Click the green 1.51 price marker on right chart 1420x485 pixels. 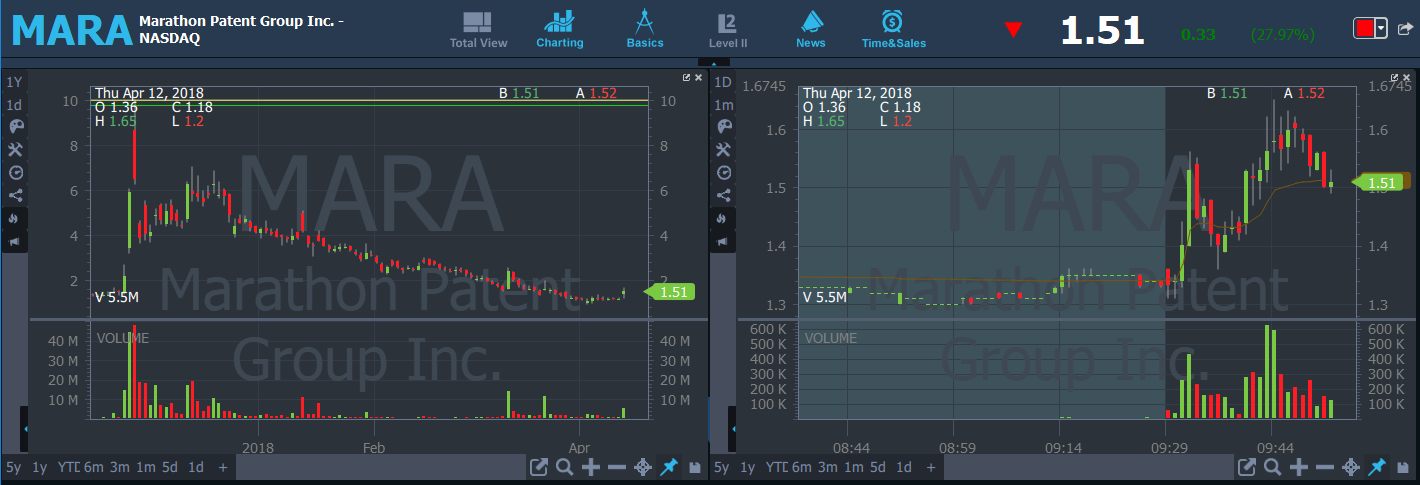pyautogui.click(x=1377, y=182)
